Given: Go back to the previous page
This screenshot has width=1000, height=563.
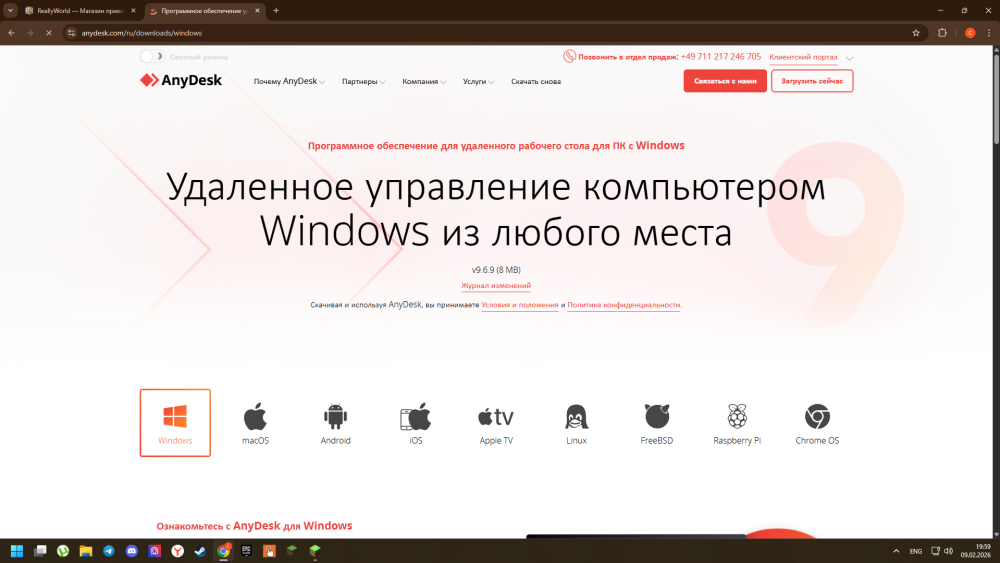Looking at the screenshot, I should pyautogui.click(x=11, y=33).
